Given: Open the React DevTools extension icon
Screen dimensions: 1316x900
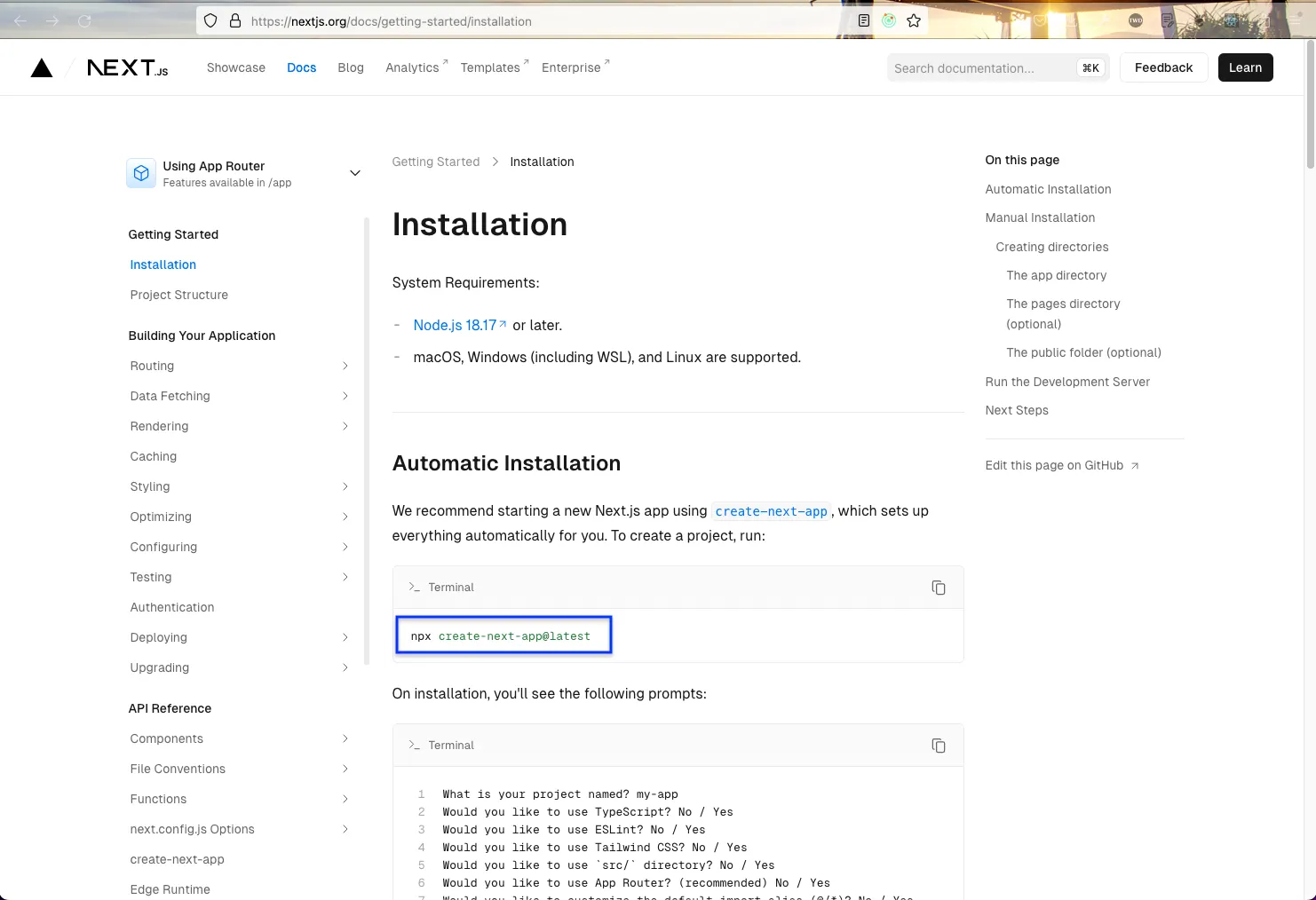Looking at the screenshot, I should [1231, 20].
